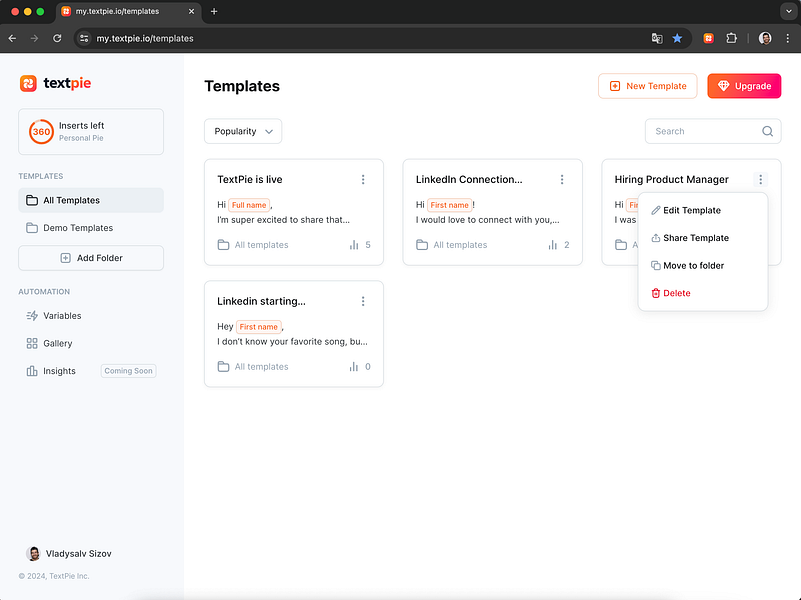This screenshot has width=801, height=600.
Task: Open the options menu on the Linkedin starting card
Action: coord(363,301)
